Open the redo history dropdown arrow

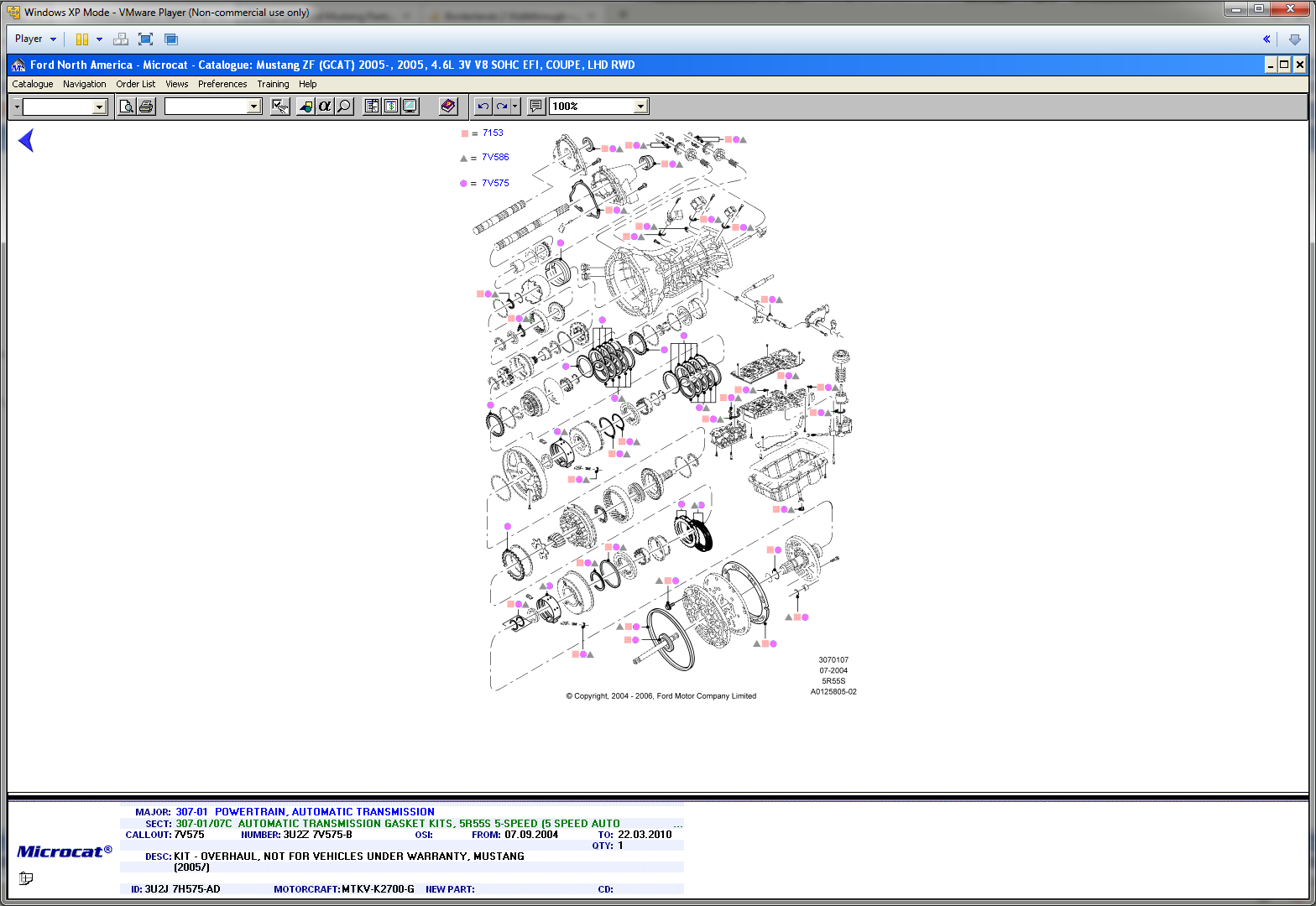coord(515,107)
